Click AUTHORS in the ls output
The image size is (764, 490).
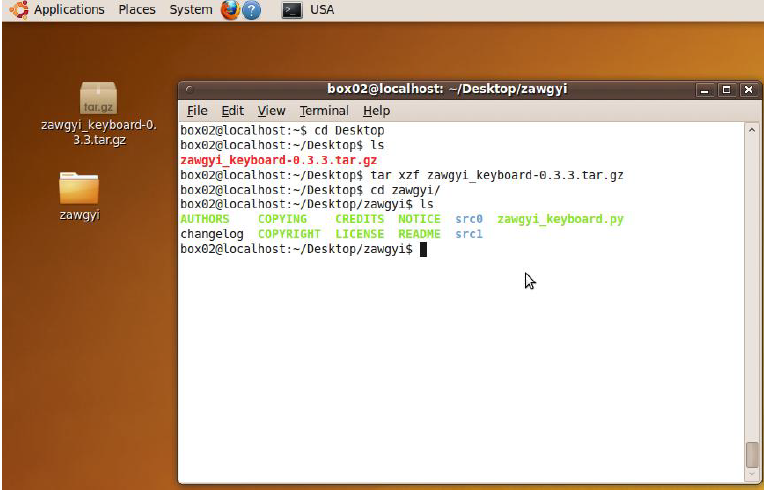tap(205, 219)
